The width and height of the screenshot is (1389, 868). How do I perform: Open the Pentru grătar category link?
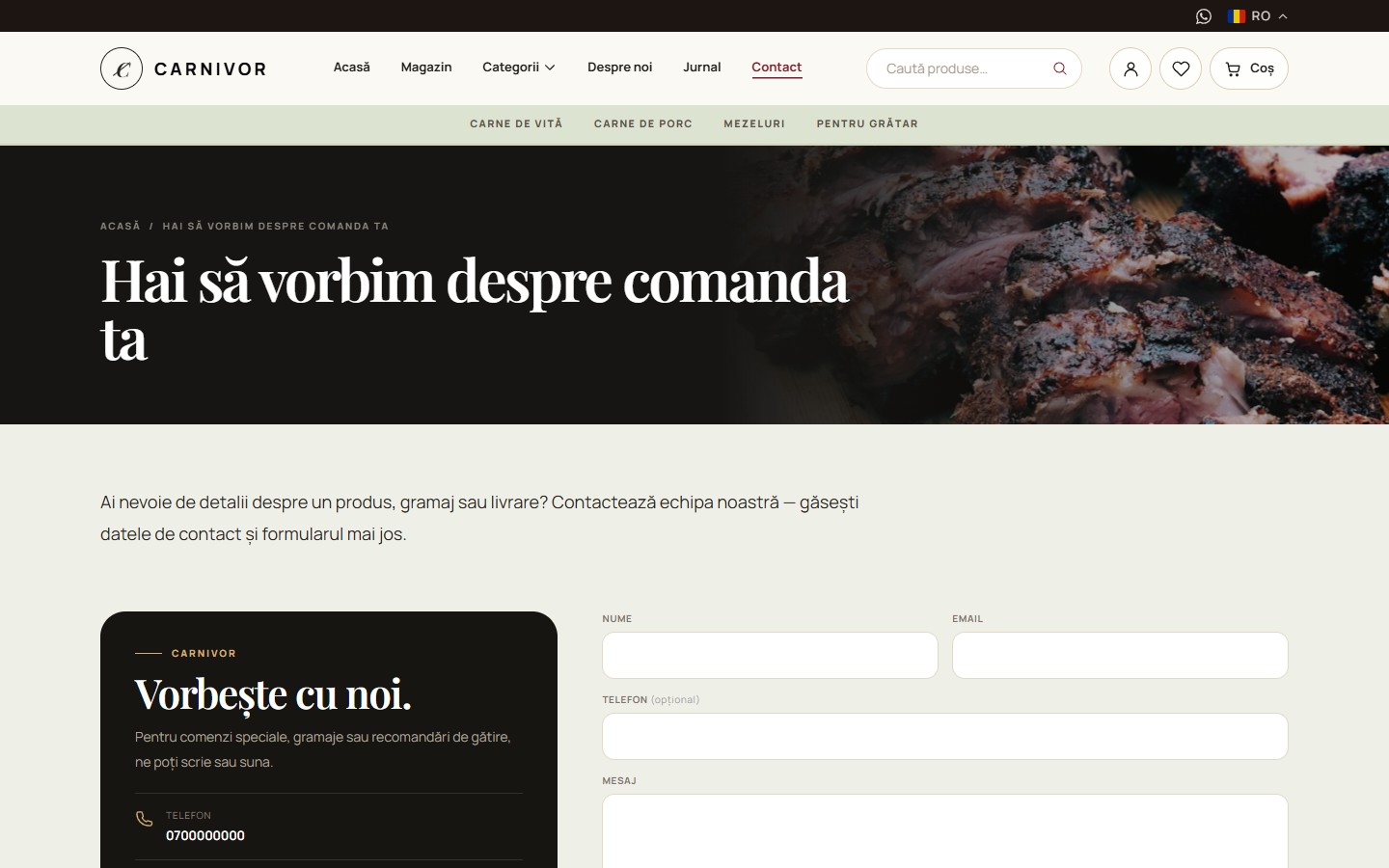click(867, 123)
